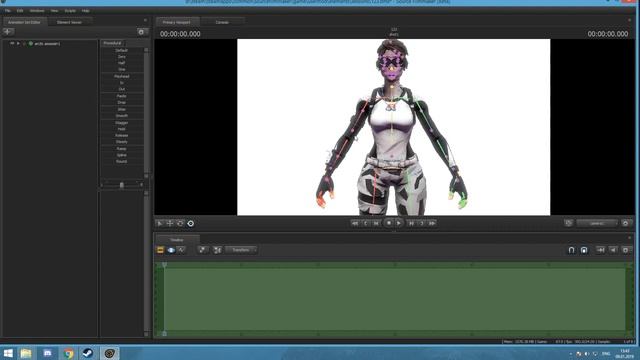Click the playhead marker on timeline ruler

pyautogui.click(x=164, y=265)
